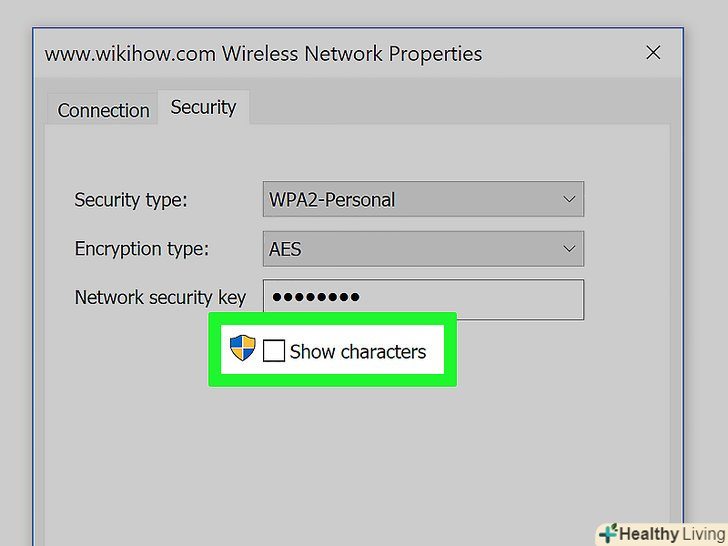The image size is (728, 546).
Task: Click the "Network security key" label
Action: pos(158,297)
